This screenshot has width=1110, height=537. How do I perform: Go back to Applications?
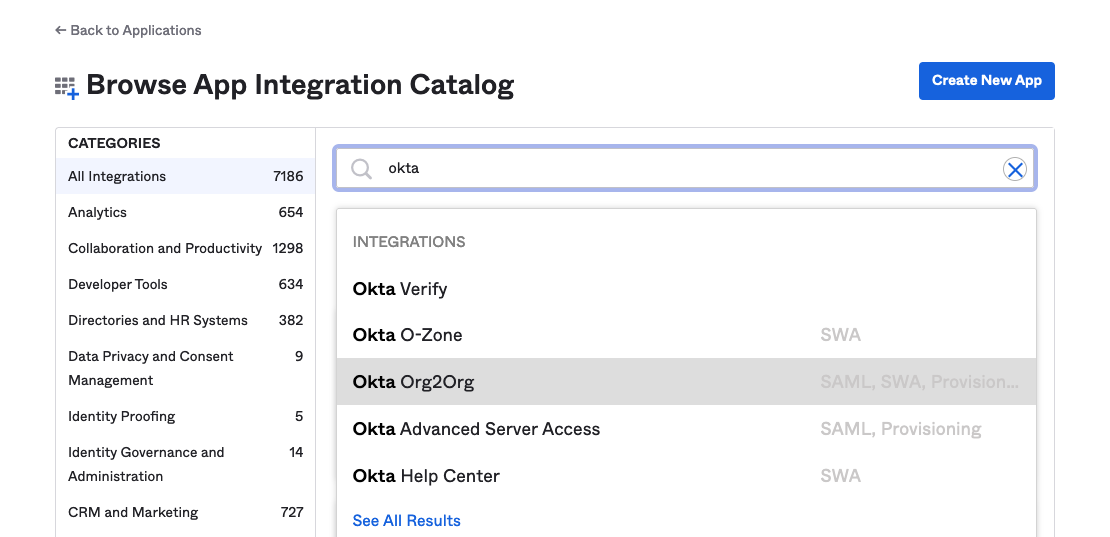[x=128, y=31]
